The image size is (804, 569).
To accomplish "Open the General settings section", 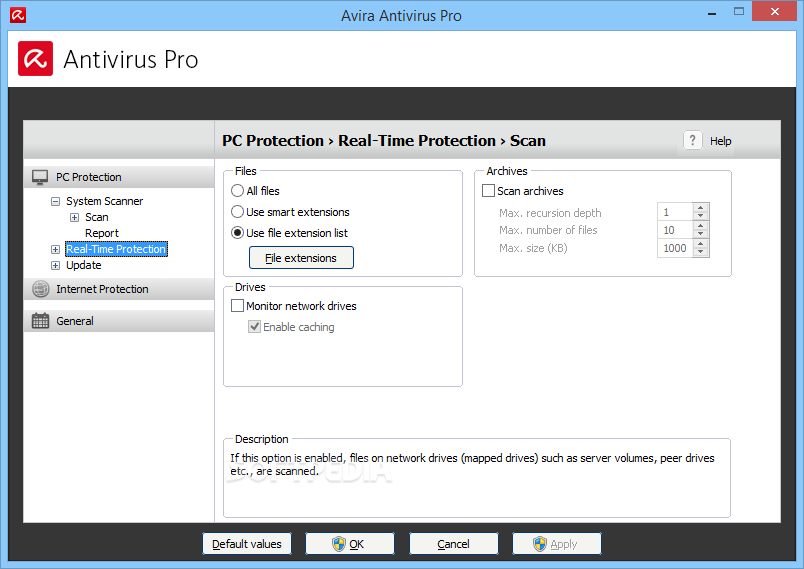I will click(119, 321).
